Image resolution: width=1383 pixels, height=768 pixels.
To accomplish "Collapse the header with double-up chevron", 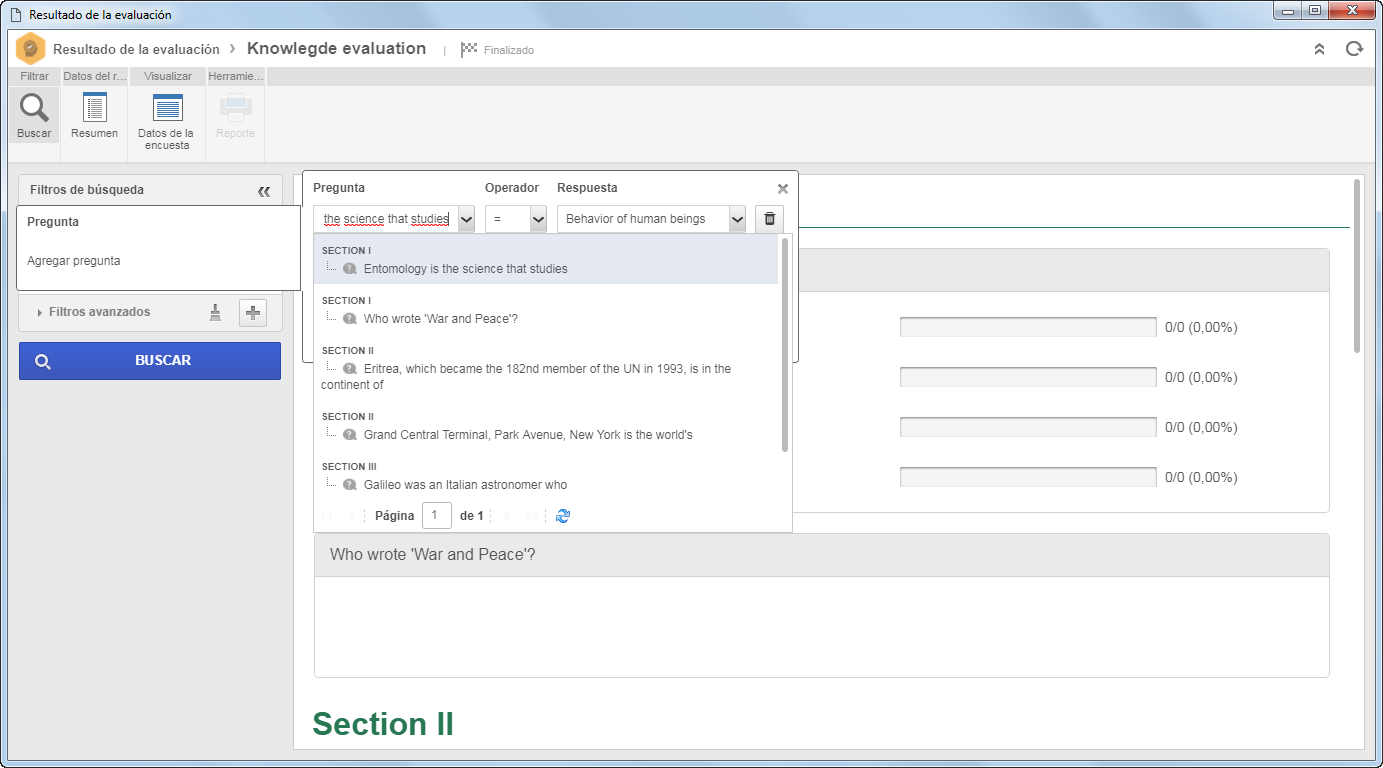I will click(1319, 49).
